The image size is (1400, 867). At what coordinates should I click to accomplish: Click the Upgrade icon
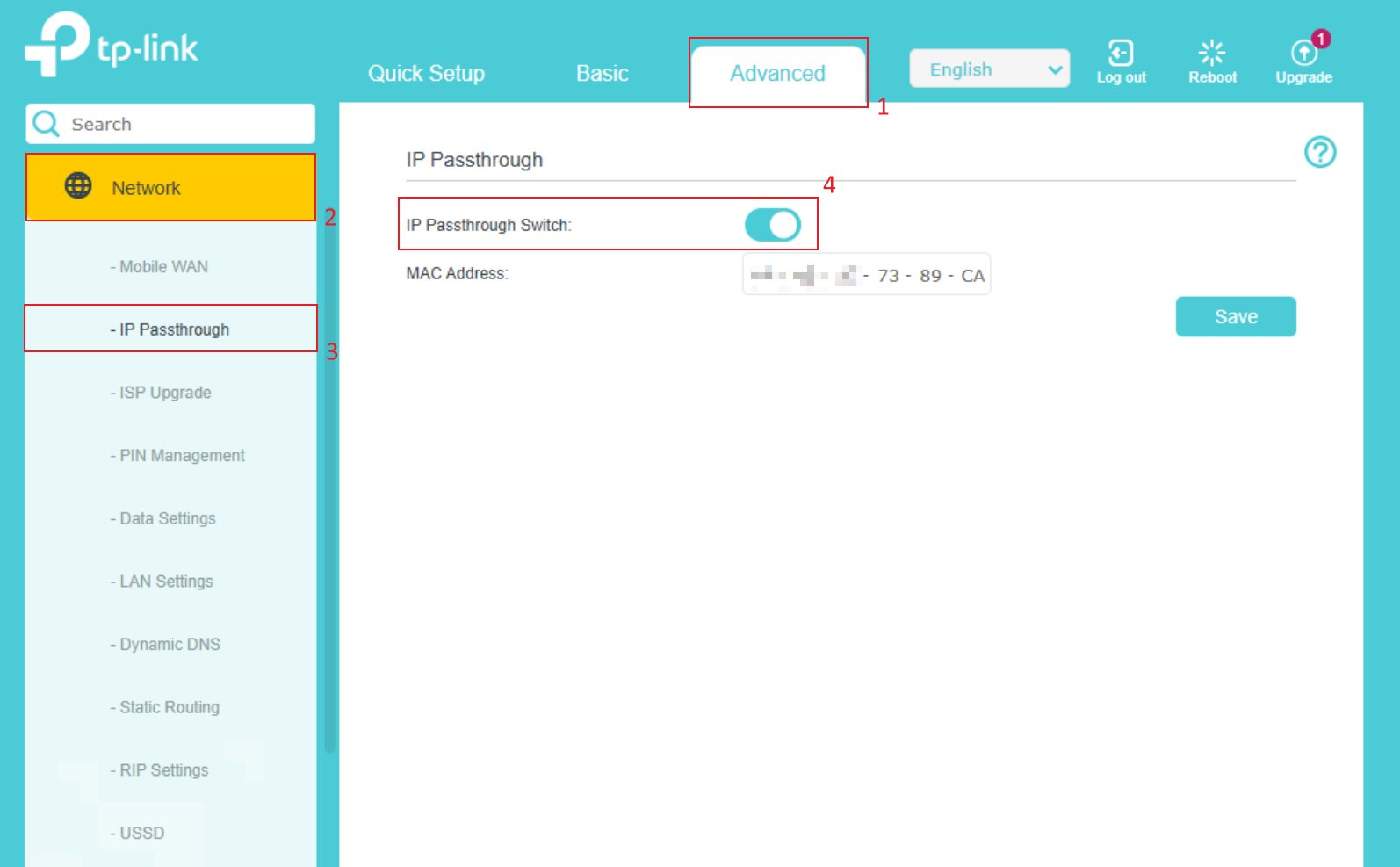pos(1303,54)
